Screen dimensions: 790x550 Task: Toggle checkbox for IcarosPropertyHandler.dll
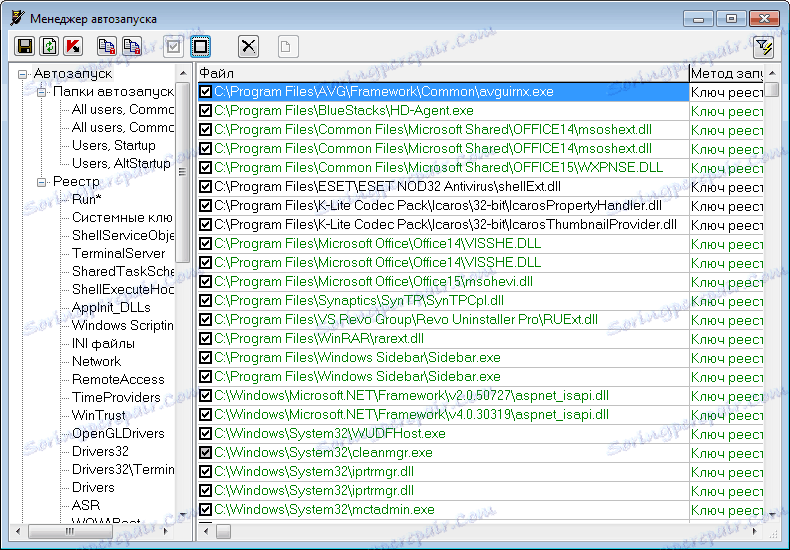click(205, 205)
